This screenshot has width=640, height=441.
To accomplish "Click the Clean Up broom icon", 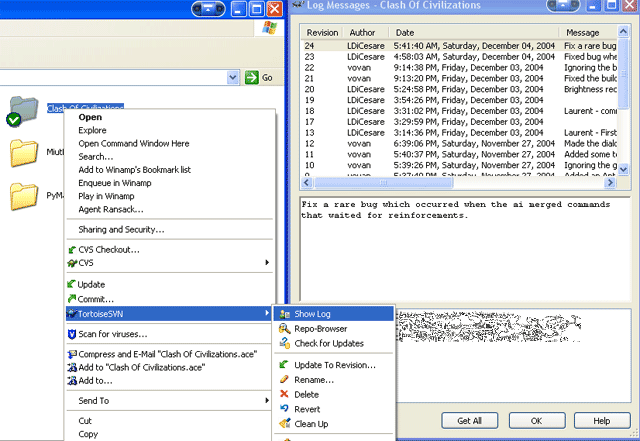I will pos(285,423).
